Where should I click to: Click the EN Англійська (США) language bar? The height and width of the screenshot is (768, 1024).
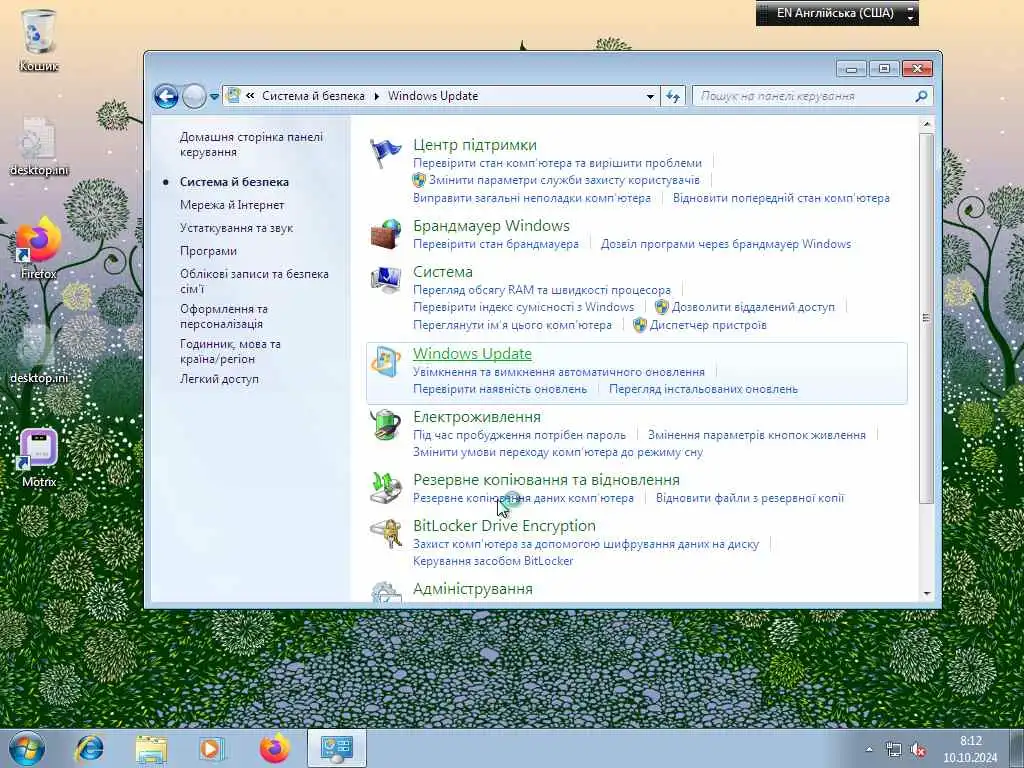837,13
